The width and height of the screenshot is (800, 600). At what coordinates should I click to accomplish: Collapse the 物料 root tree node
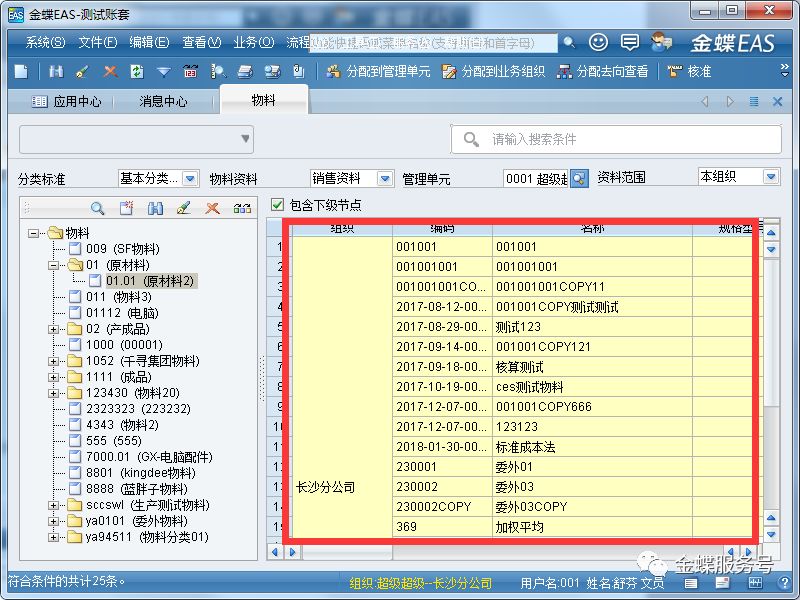33,233
